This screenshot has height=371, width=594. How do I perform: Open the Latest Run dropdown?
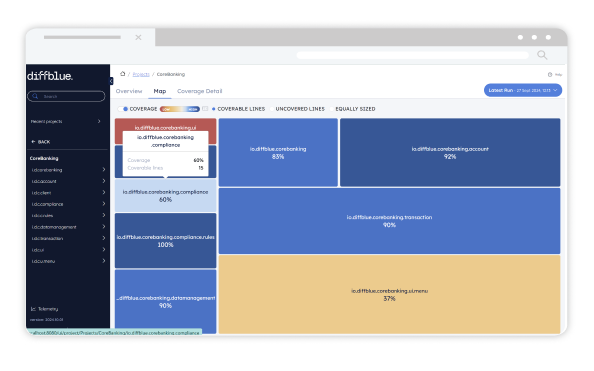click(x=523, y=90)
